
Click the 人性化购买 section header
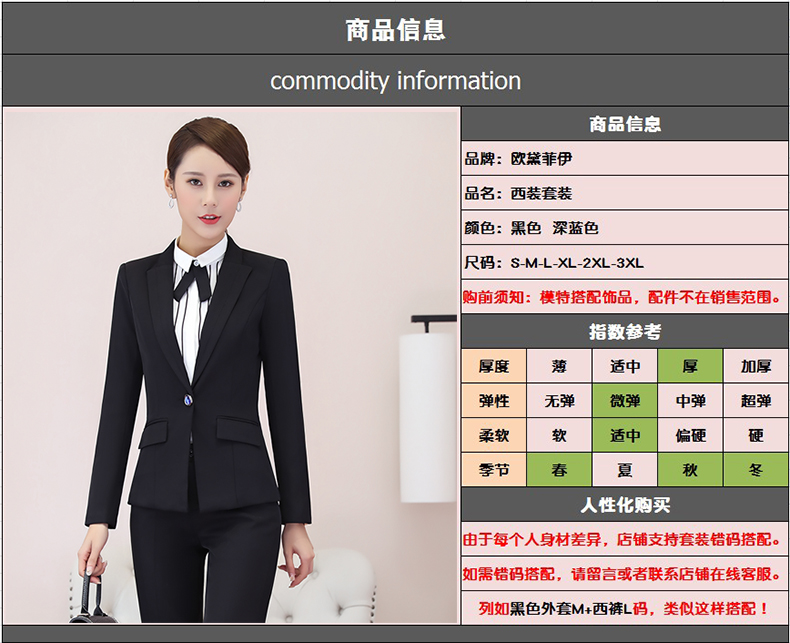click(624, 504)
